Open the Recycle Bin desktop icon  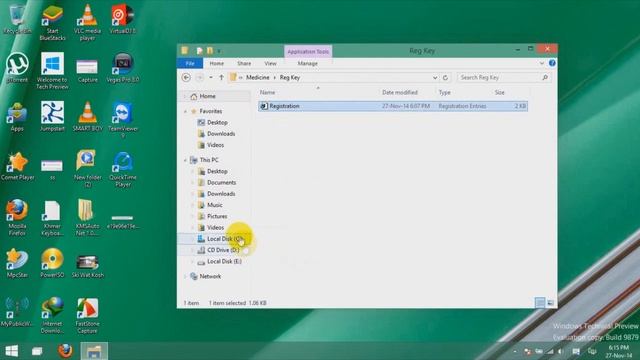[x=17, y=19]
